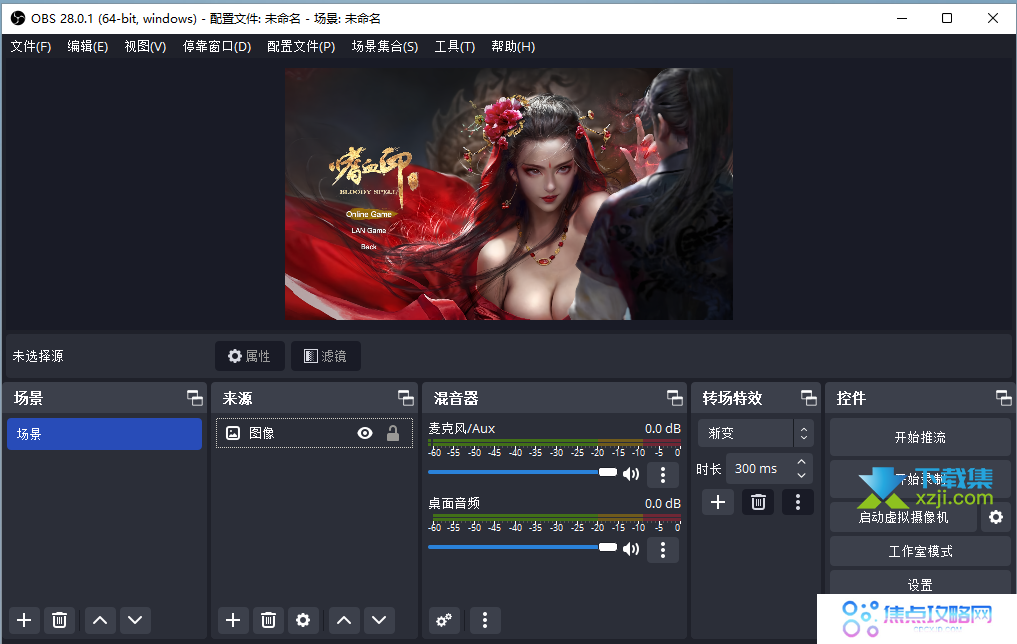Open the 编辑(E) menu
This screenshot has height=644, width=1017.
pyautogui.click(x=88, y=47)
